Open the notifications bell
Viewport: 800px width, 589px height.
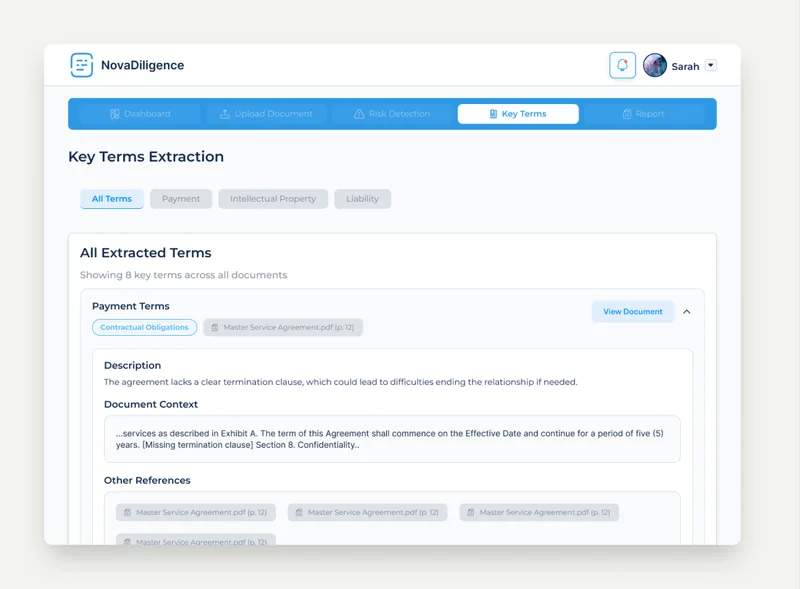pos(622,65)
